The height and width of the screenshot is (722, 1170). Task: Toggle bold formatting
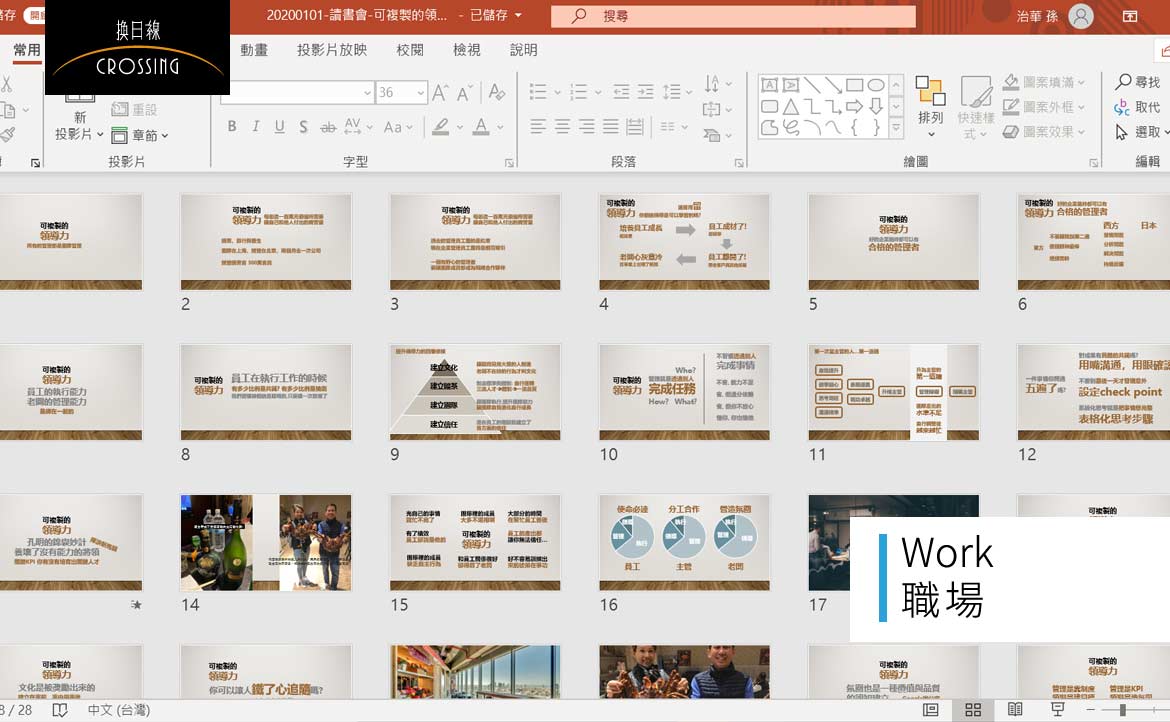[232, 127]
